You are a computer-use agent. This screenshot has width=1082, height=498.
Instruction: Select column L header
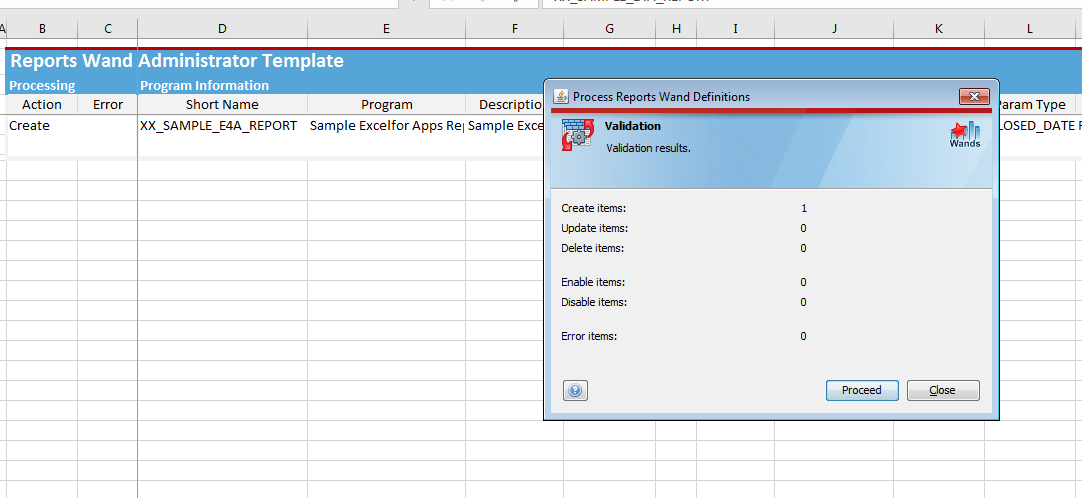pos(1030,28)
